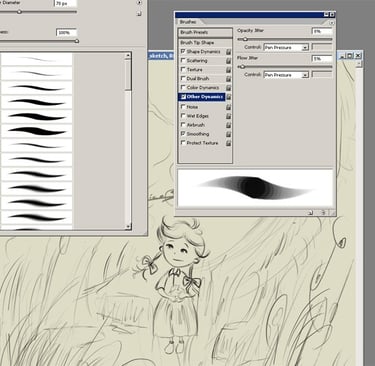Image resolution: width=375 pixels, height=366 pixels.
Task: Open the Opacity Jitter Control dropdown
Action: click(286, 48)
